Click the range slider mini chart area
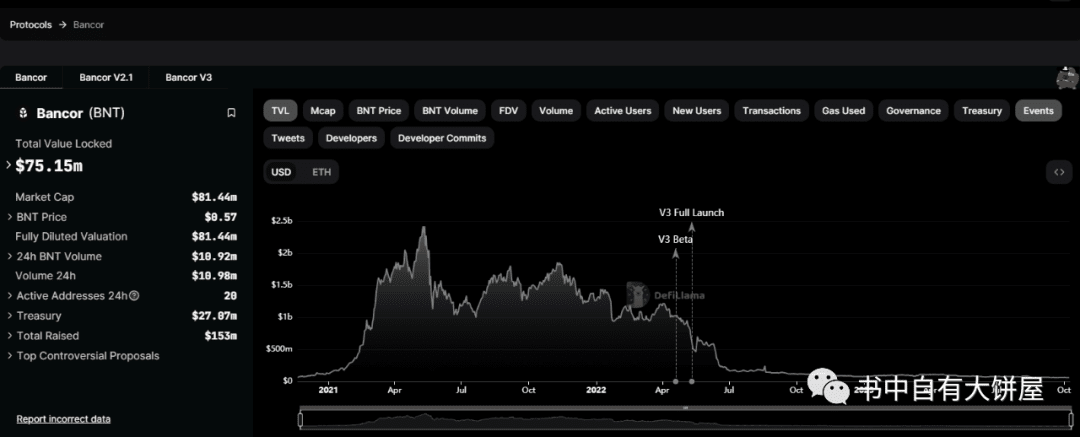 pyautogui.click(x=685, y=419)
